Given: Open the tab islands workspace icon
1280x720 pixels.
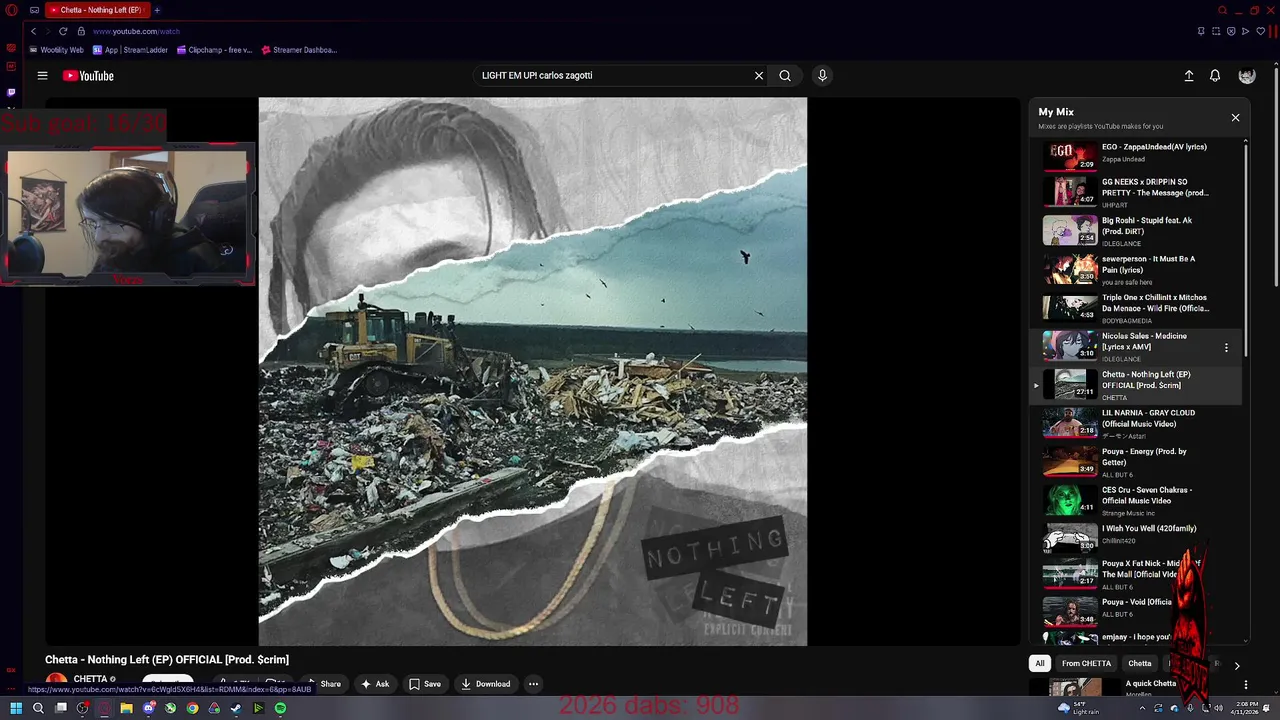Looking at the screenshot, I should (34, 10).
